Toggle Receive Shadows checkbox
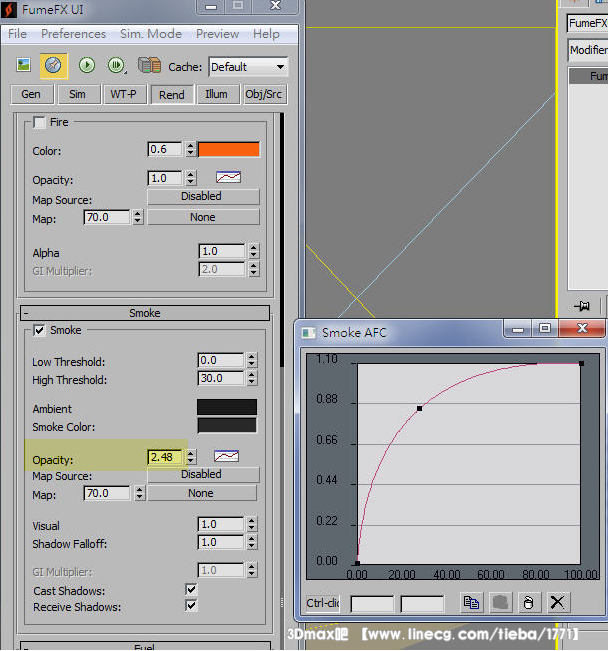The height and width of the screenshot is (651, 608). [191, 605]
